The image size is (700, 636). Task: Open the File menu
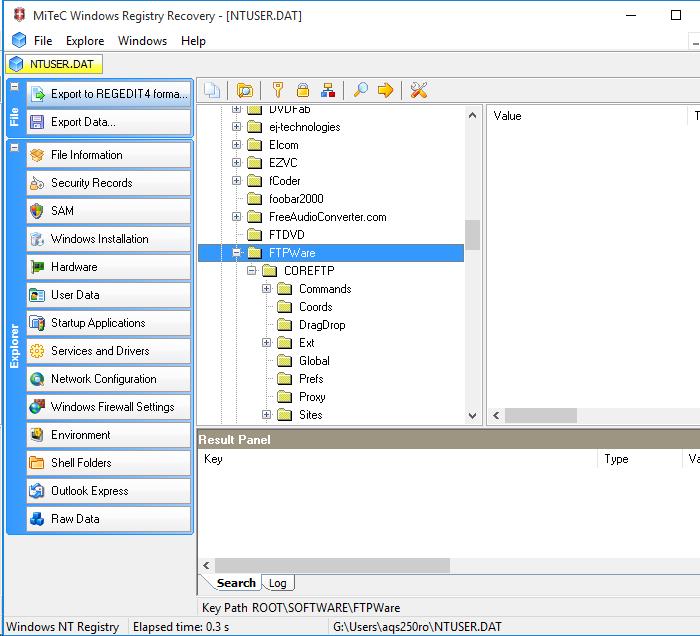(x=43, y=41)
